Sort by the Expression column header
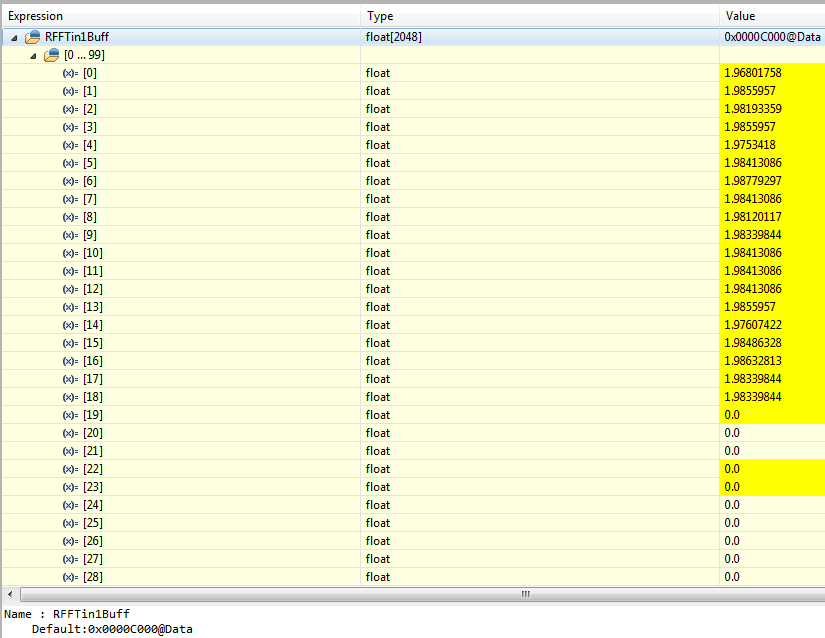 coord(182,16)
